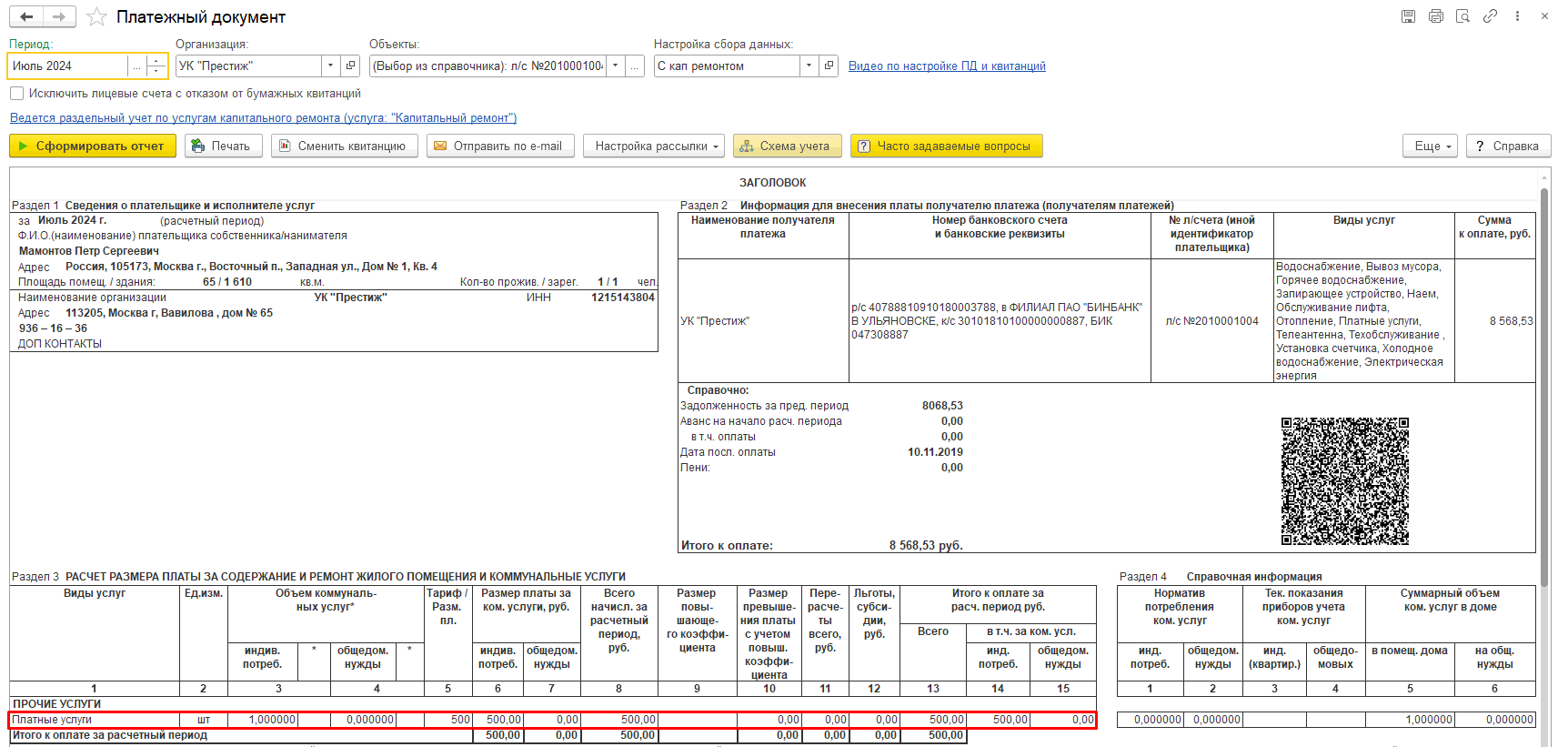1568x747 pixels.
Task: Open the period picker with the ellipsis button
Action: 136,66
